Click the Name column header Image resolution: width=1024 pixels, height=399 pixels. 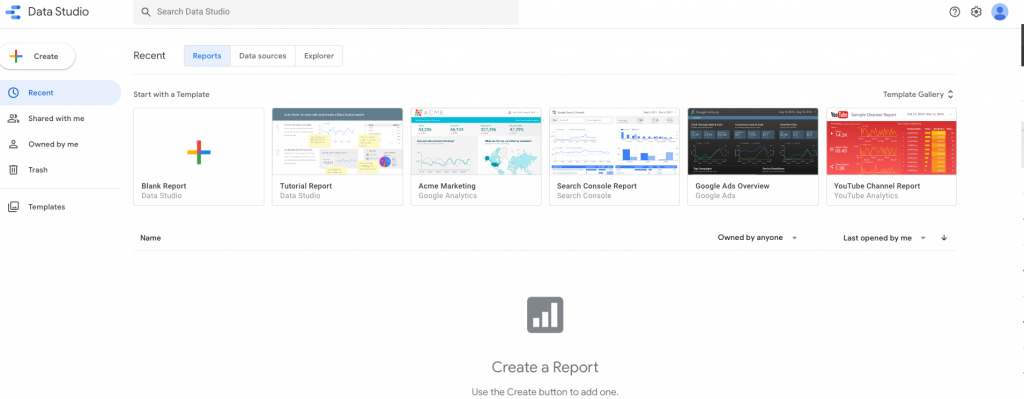pos(151,238)
